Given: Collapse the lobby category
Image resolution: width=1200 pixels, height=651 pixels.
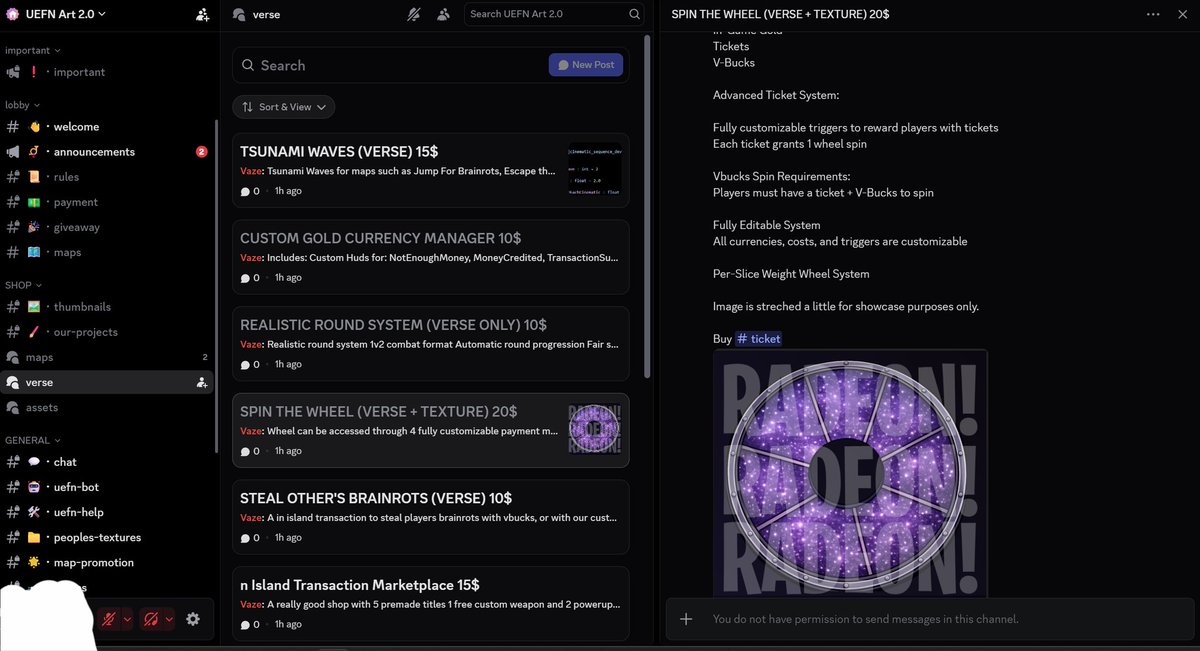Looking at the screenshot, I should 23,105.
